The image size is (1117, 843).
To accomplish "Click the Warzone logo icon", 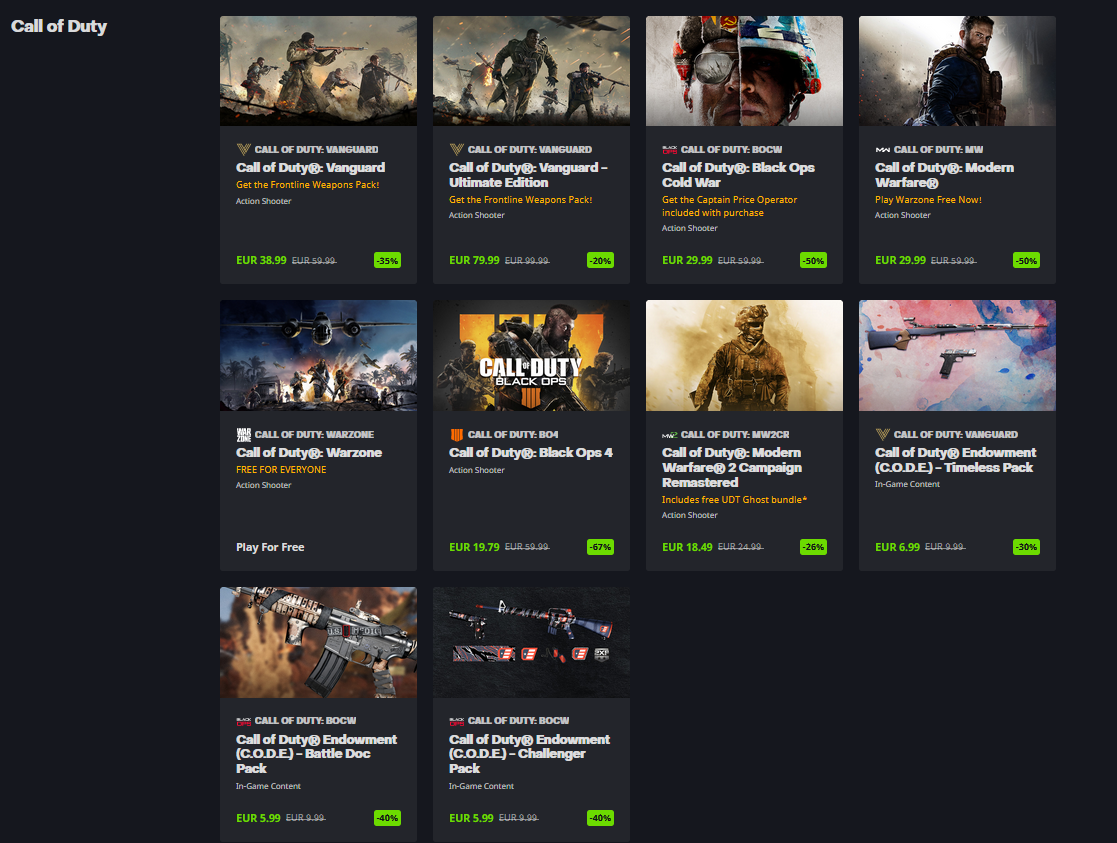I will (243, 434).
